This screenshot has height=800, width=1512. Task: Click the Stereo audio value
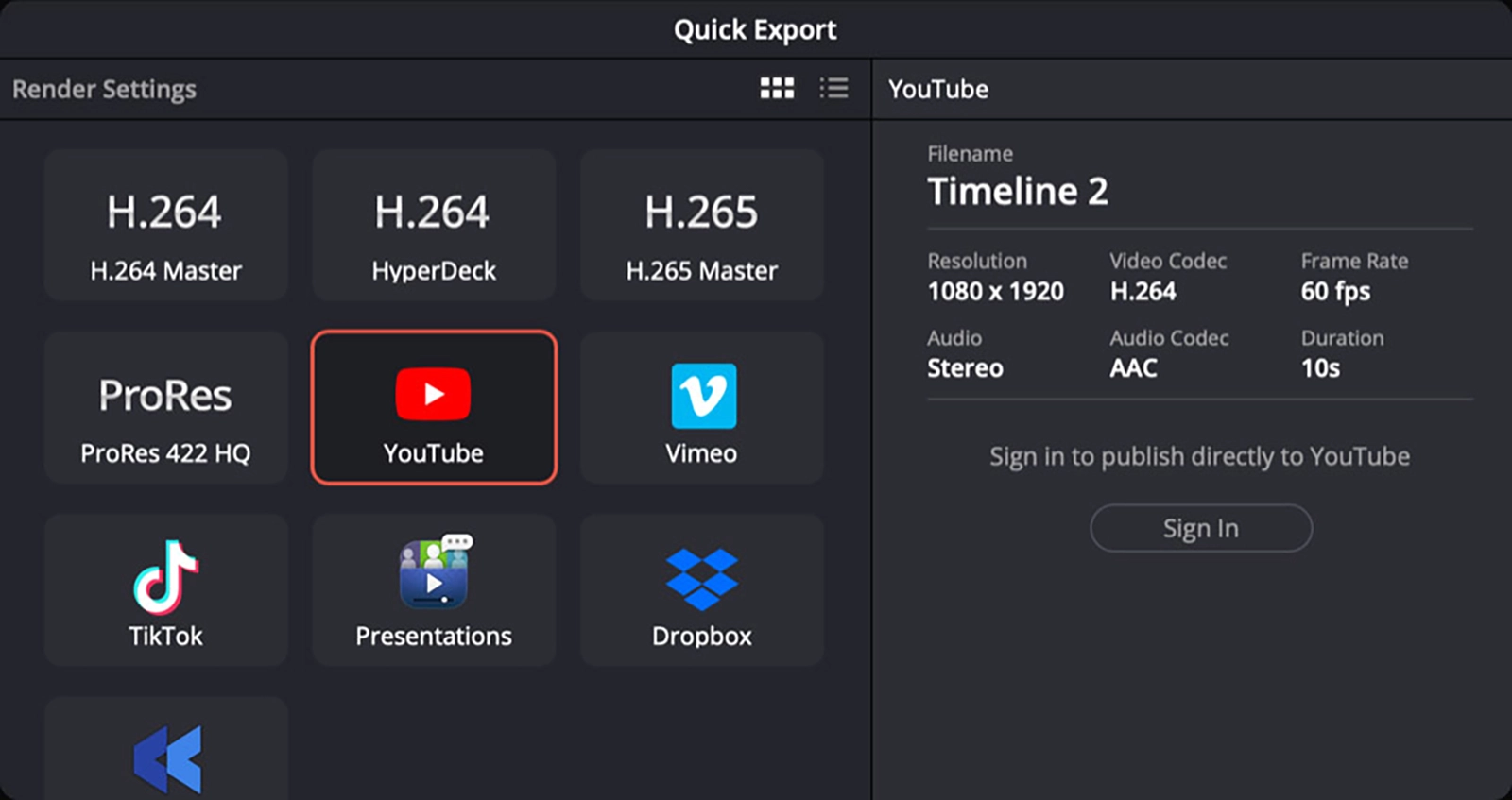point(965,368)
